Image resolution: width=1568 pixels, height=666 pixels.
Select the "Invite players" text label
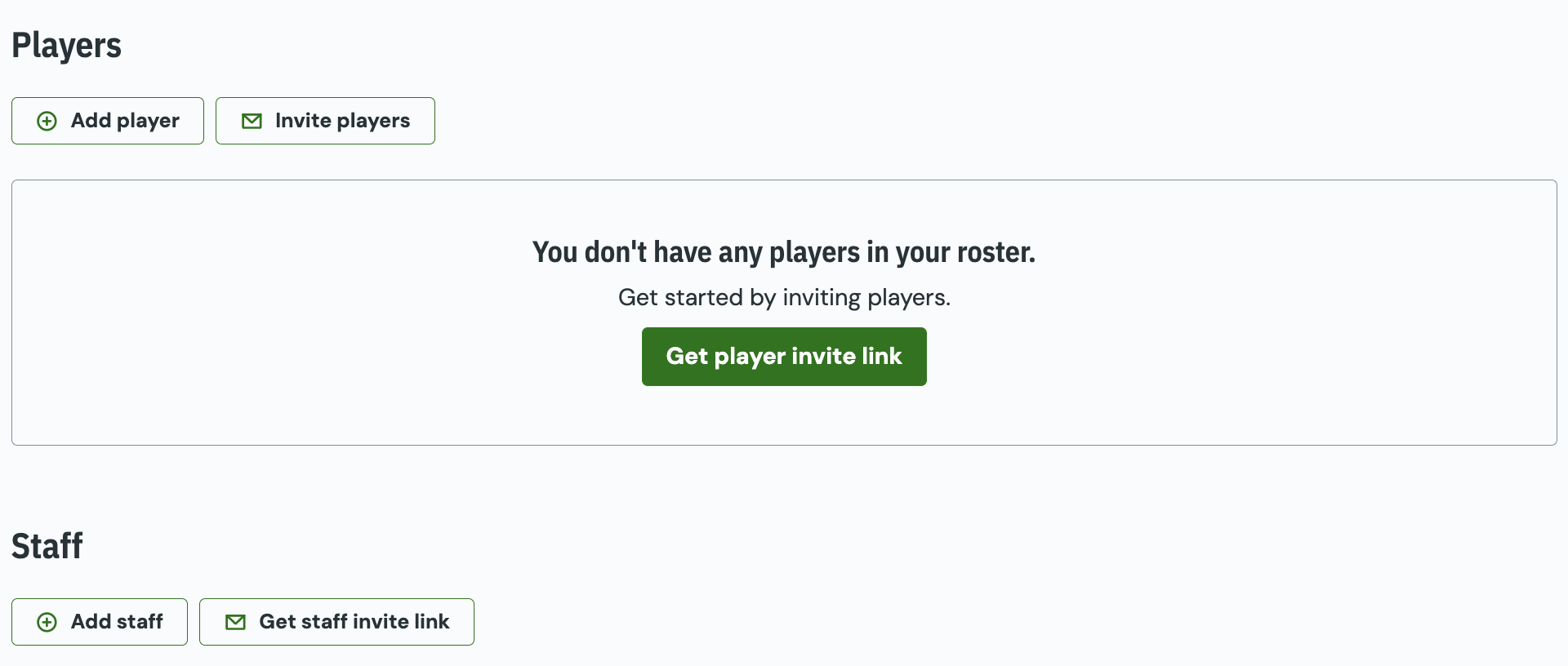[x=342, y=121]
